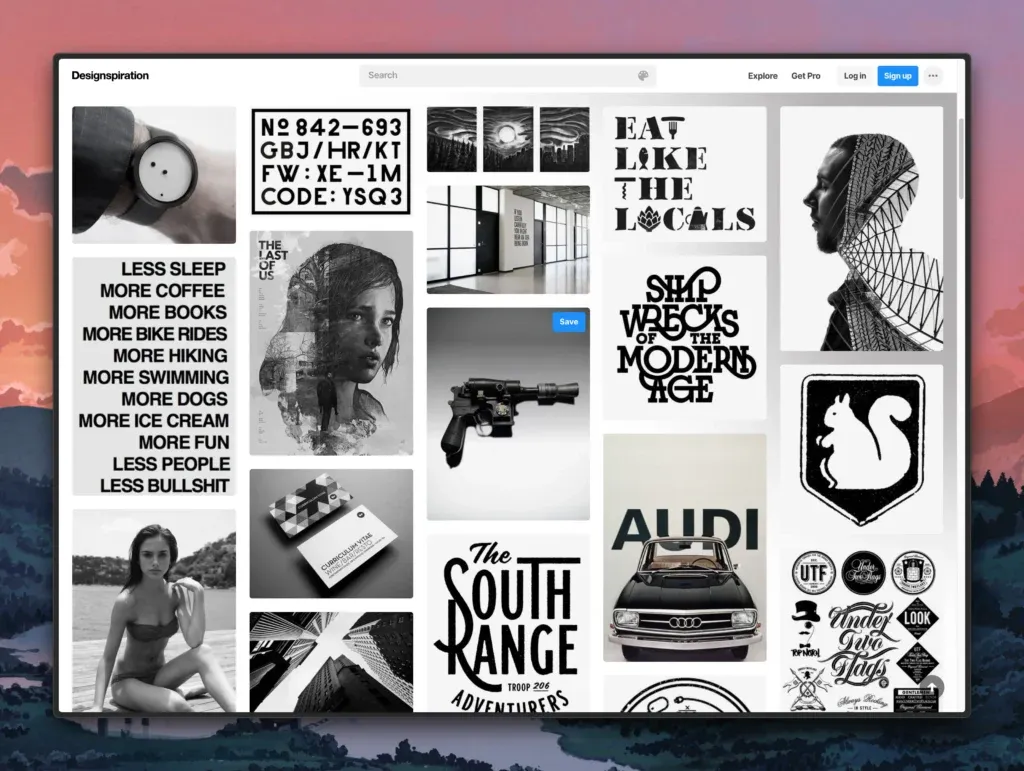
Task: Click the Designspiration logo
Action: coord(110,76)
